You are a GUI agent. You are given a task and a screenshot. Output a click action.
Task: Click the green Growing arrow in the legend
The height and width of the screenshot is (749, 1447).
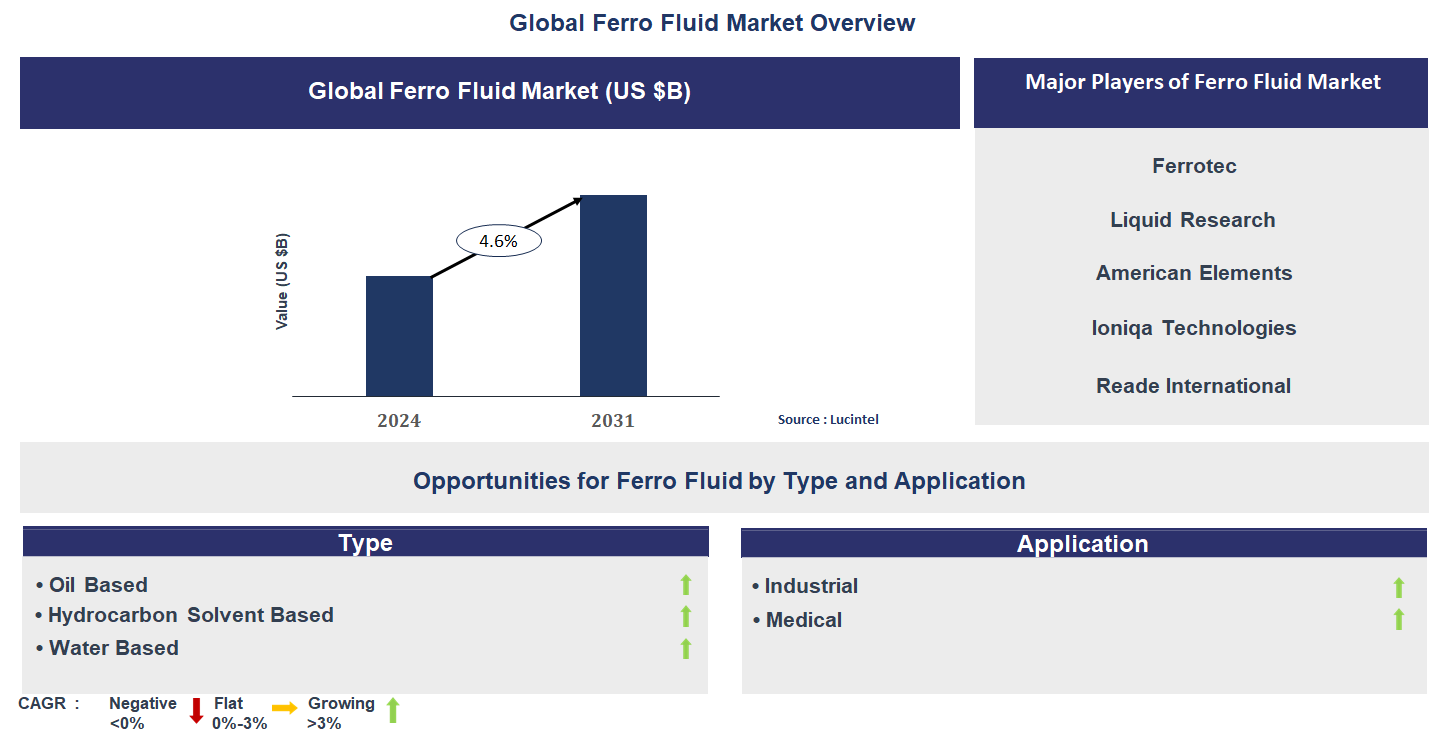click(391, 712)
